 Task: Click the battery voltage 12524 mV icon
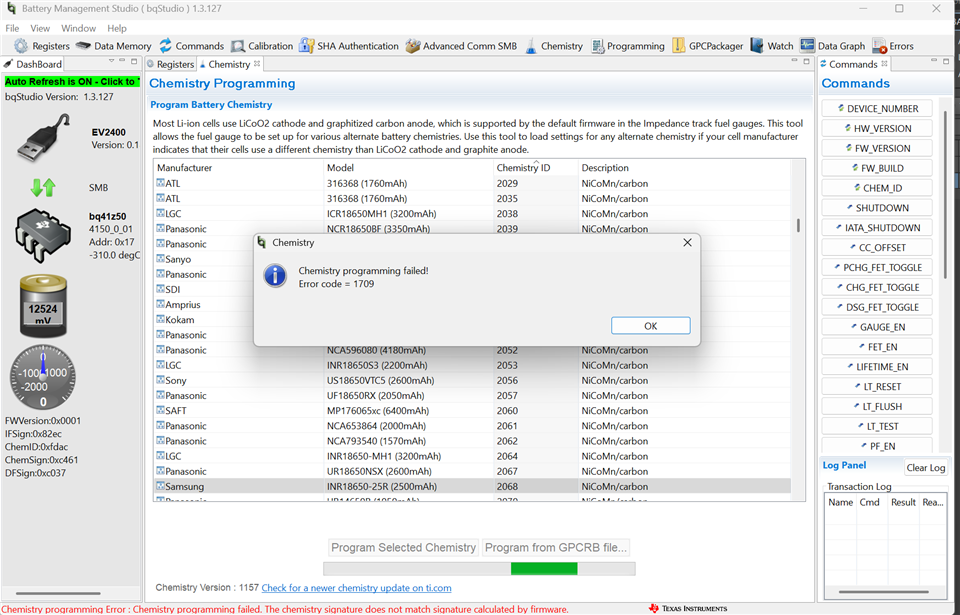[43, 306]
